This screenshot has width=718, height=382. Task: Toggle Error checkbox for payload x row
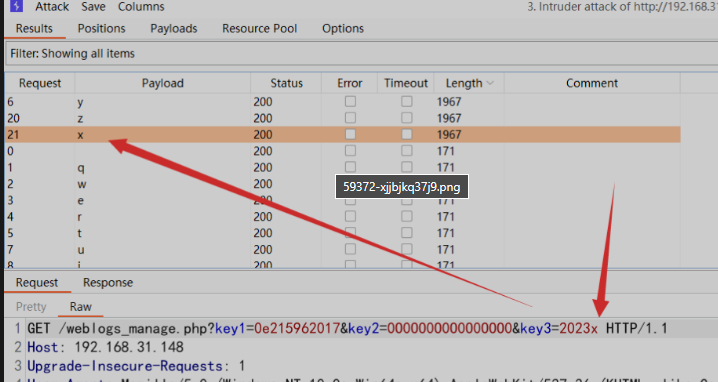pos(350,134)
